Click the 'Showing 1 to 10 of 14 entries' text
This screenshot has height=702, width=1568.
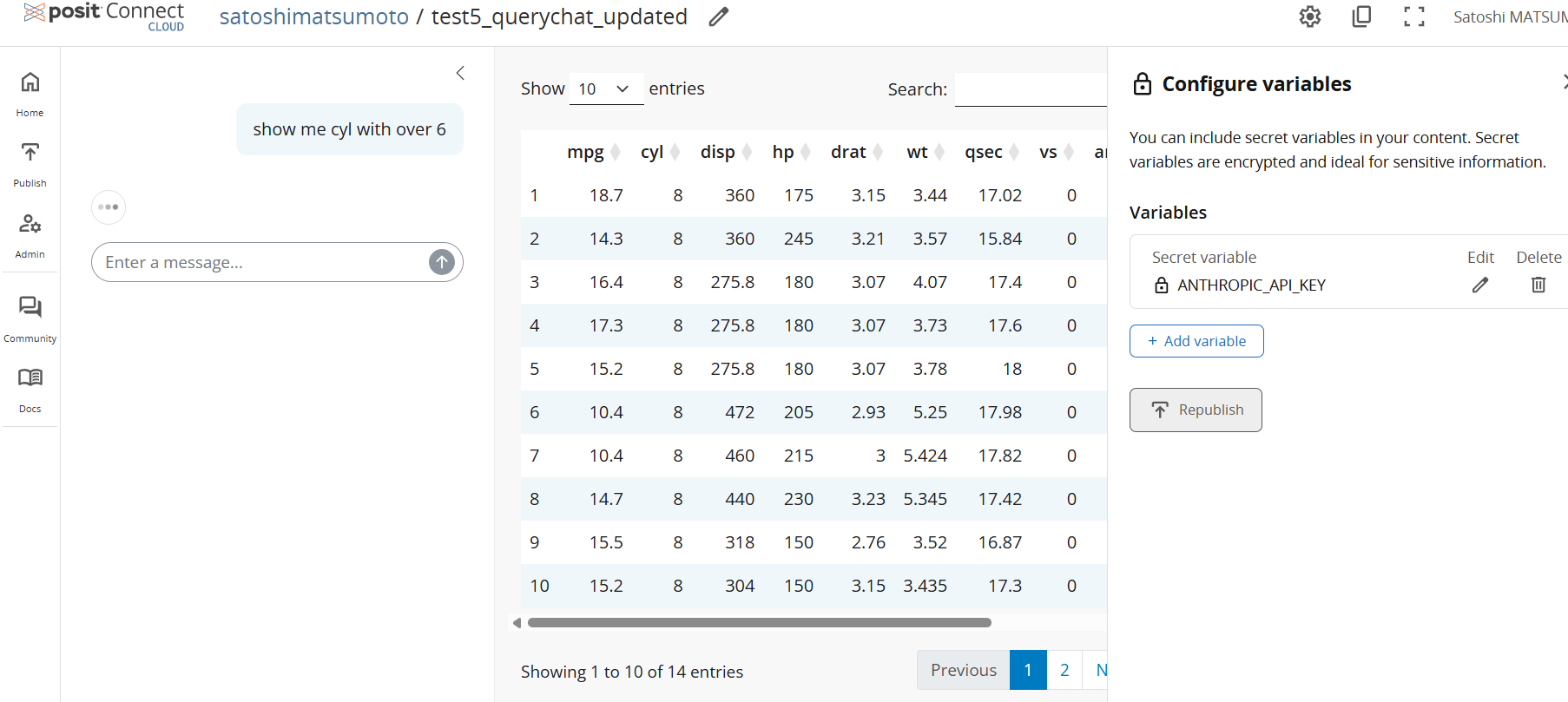(x=632, y=672)
